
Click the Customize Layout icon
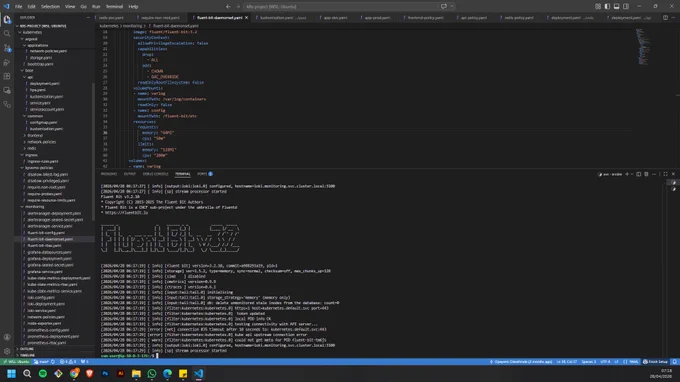(598, 7)
